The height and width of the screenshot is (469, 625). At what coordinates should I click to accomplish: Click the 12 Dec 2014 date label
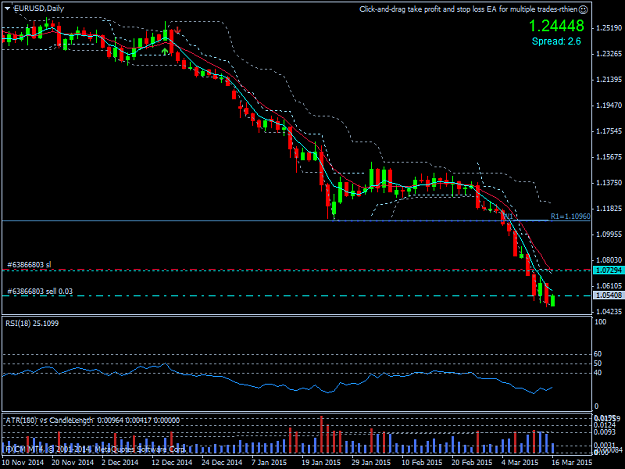(172, 462)
